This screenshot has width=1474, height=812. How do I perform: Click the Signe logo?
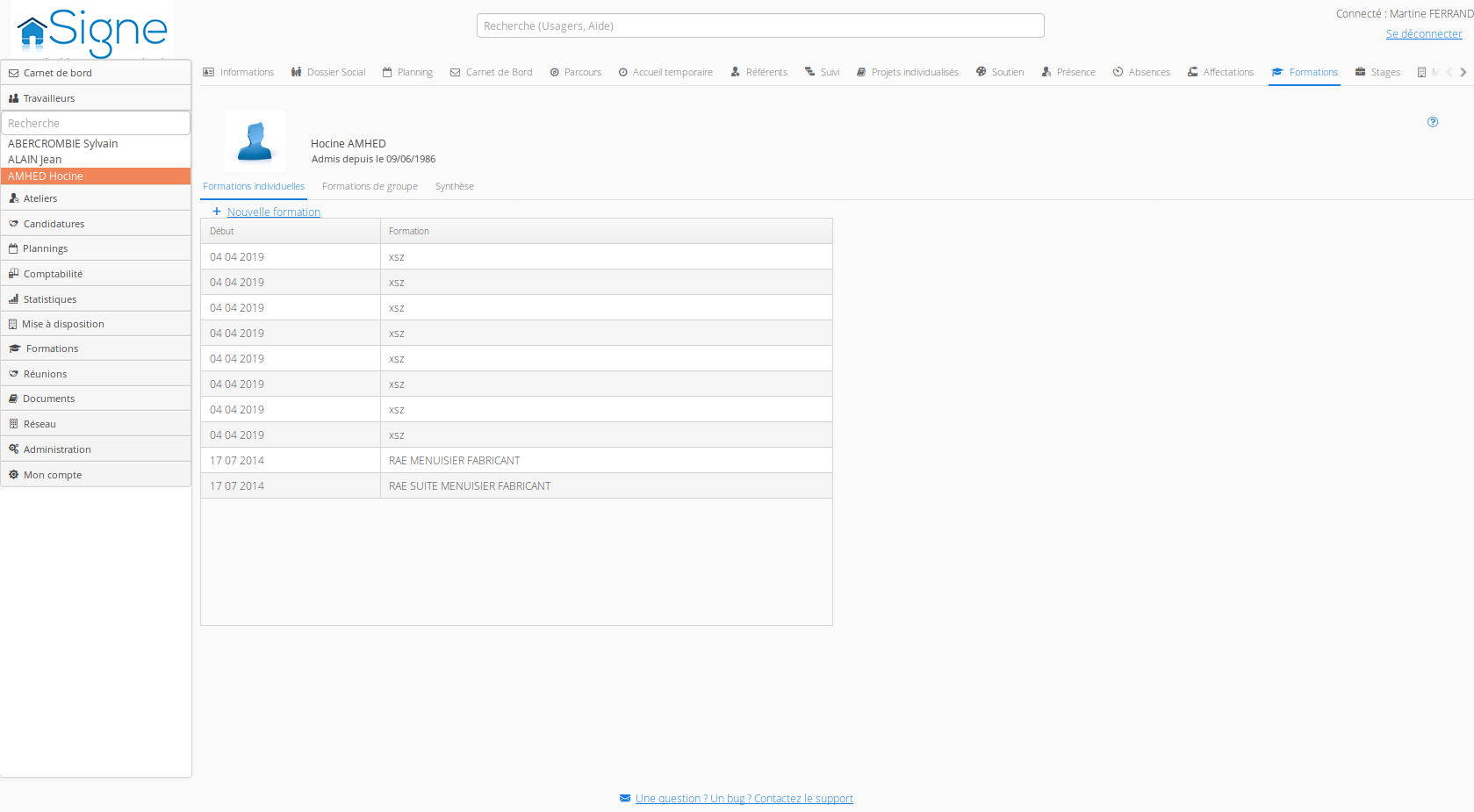click(92, 32)
